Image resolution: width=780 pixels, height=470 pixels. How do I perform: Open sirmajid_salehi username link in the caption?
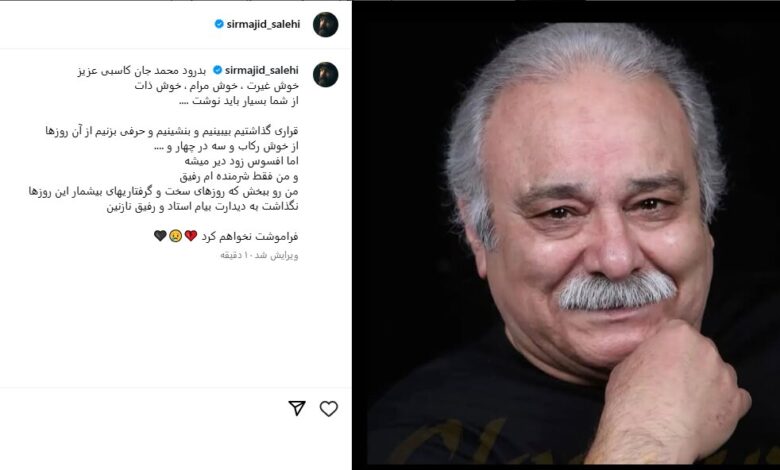point(262,71)
